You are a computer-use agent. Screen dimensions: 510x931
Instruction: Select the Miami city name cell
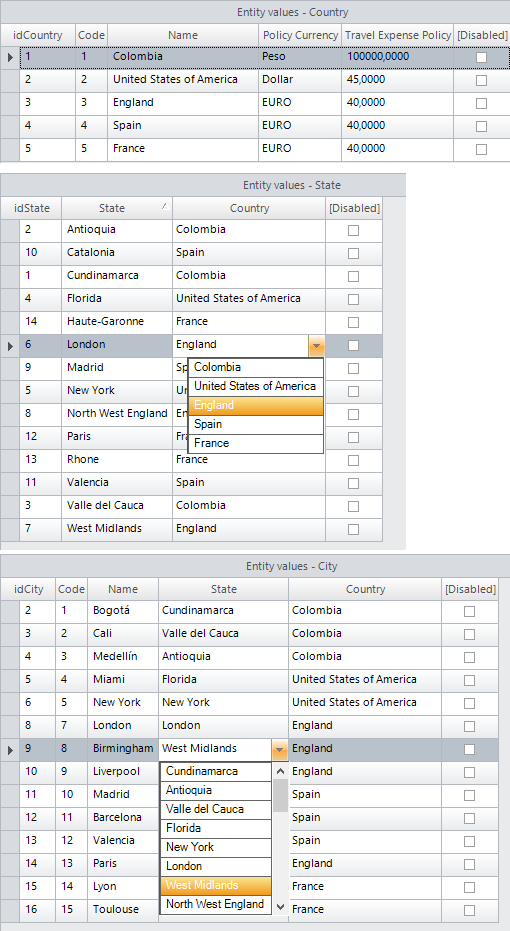123,680
